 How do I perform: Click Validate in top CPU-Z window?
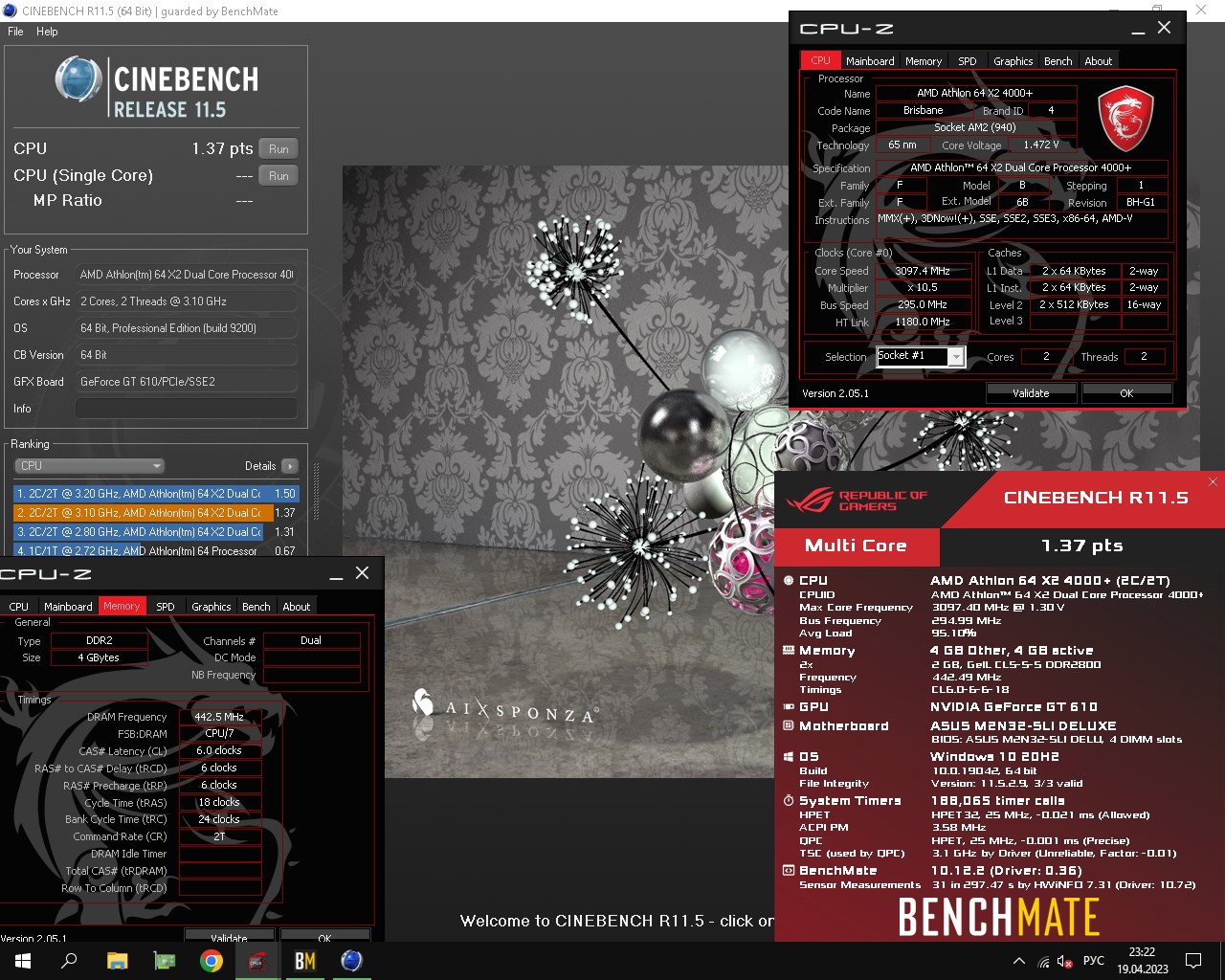tap(1031, 393)
